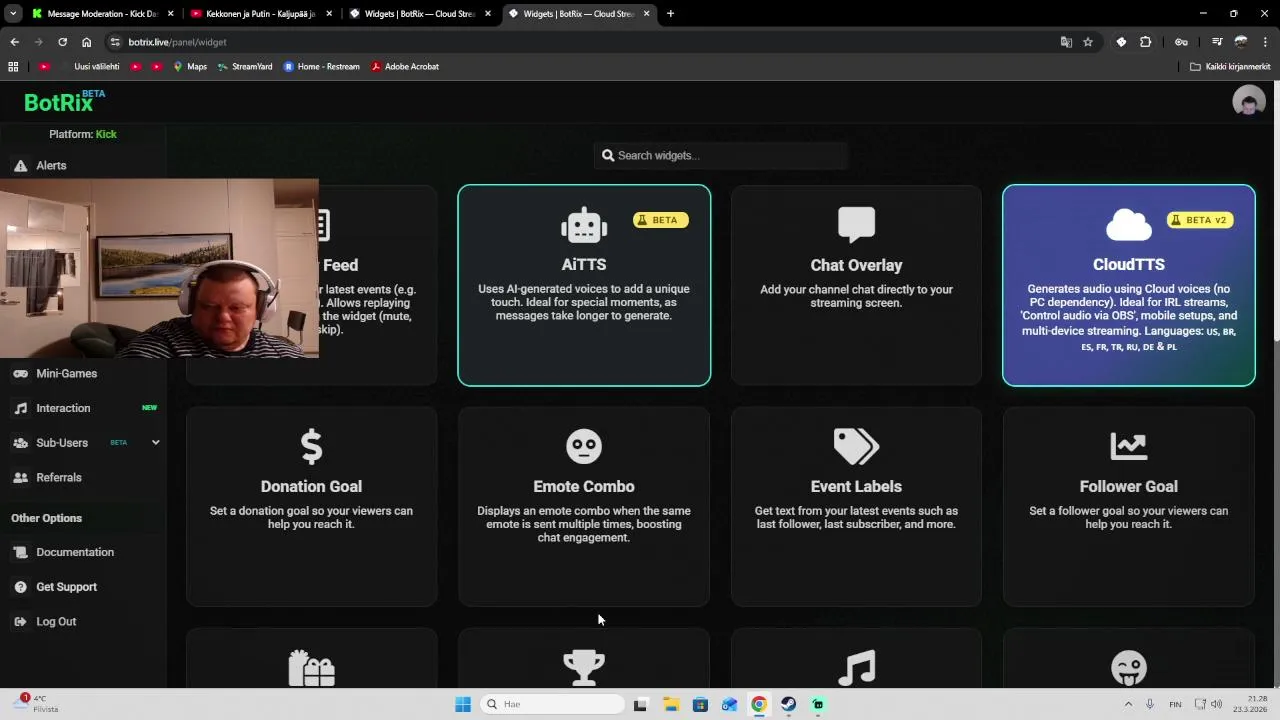The width and height of the screenshot is (1280, 720).
Task: Open the Kaikki kirjanmerkit bookmarks folder
Action: (x=1230, y=67)
